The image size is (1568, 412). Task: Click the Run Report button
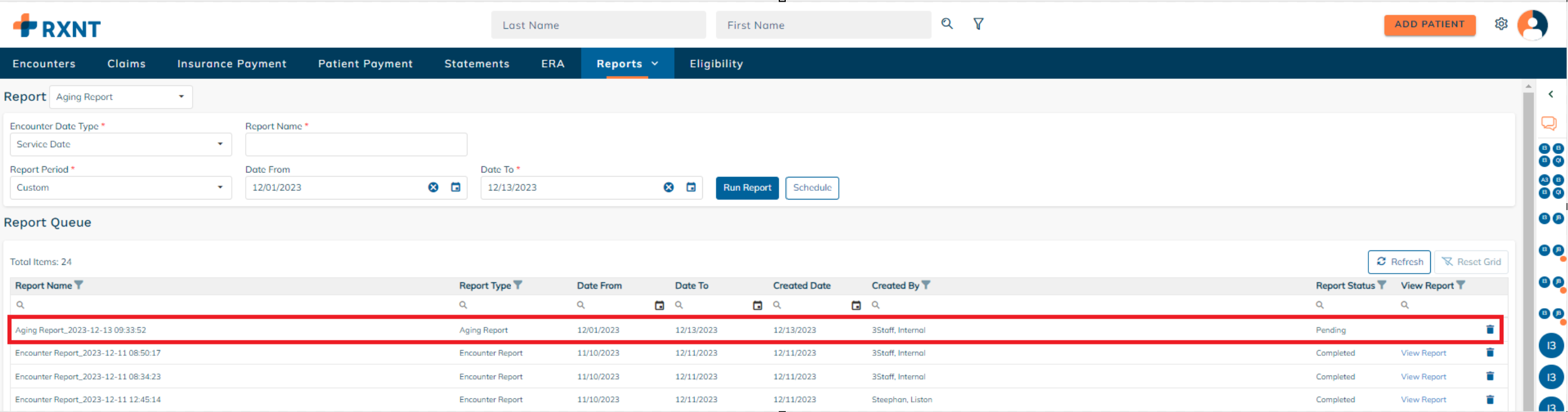[x=746, y=188]
